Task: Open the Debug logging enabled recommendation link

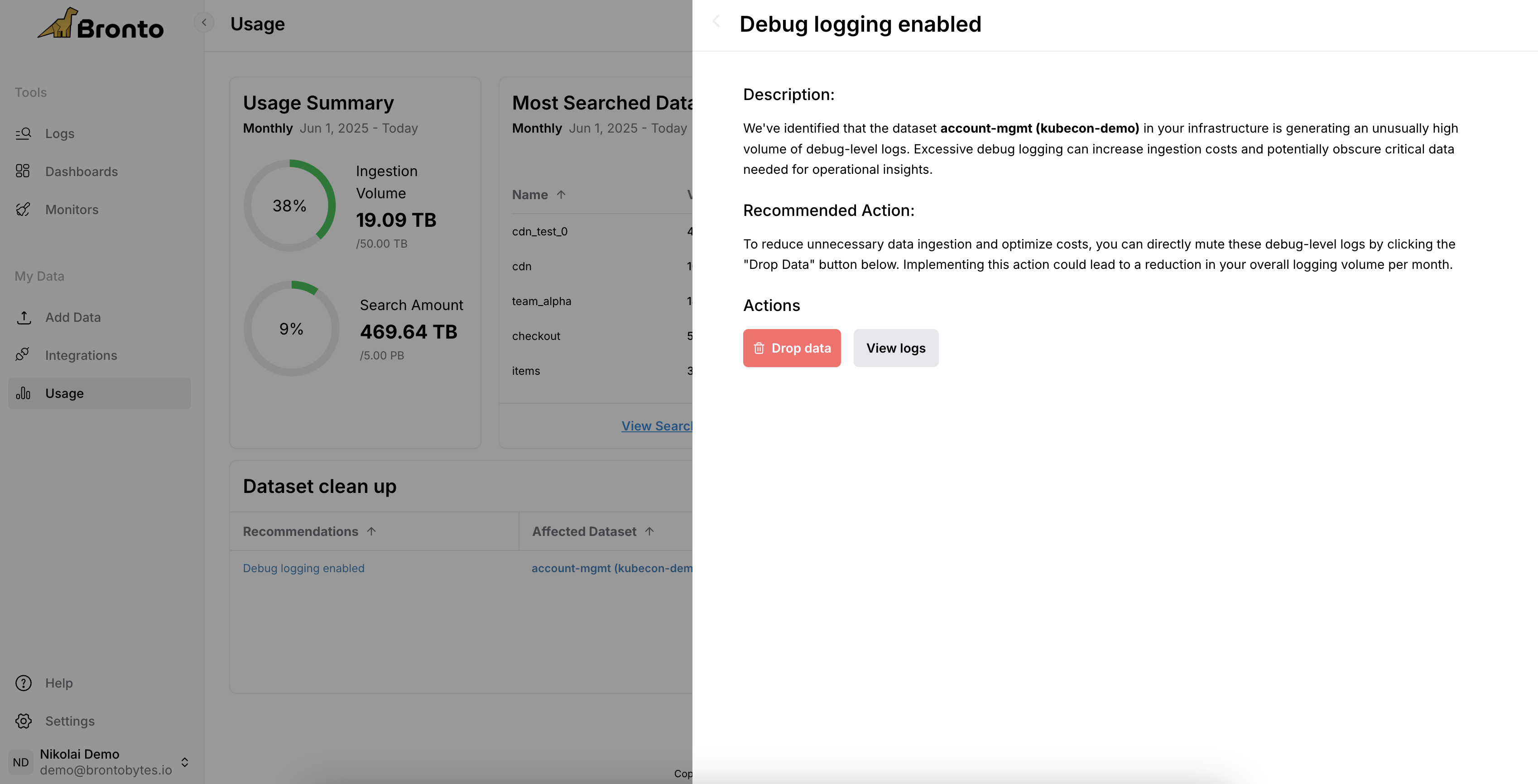Action: [303, 568]
